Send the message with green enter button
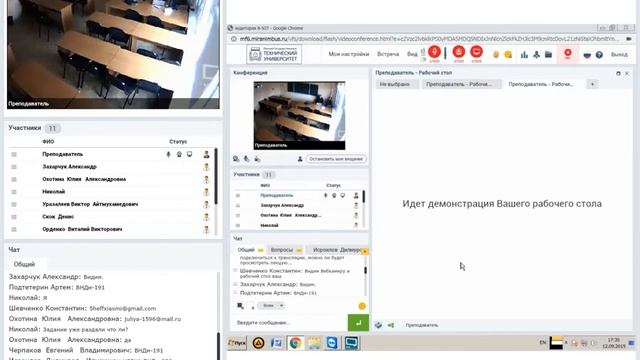Viewport: 640px width, 360px height. 358,323
